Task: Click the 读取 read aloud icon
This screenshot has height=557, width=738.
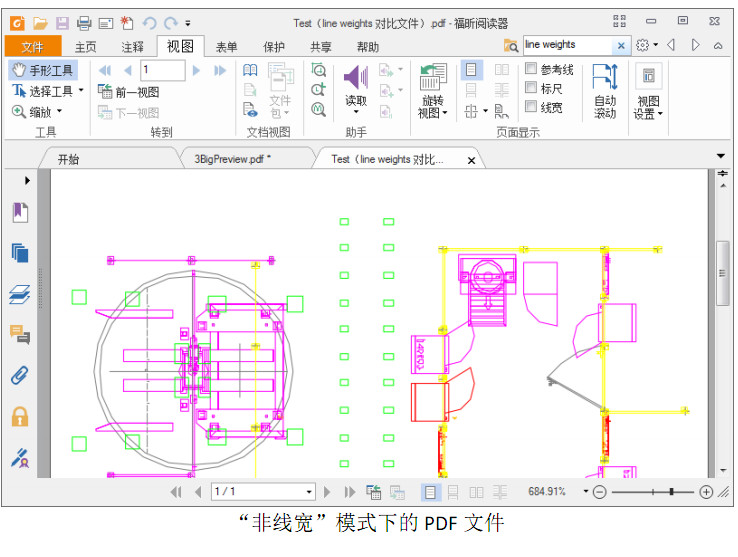Action: pyautogui.click(x=356, y=78)
